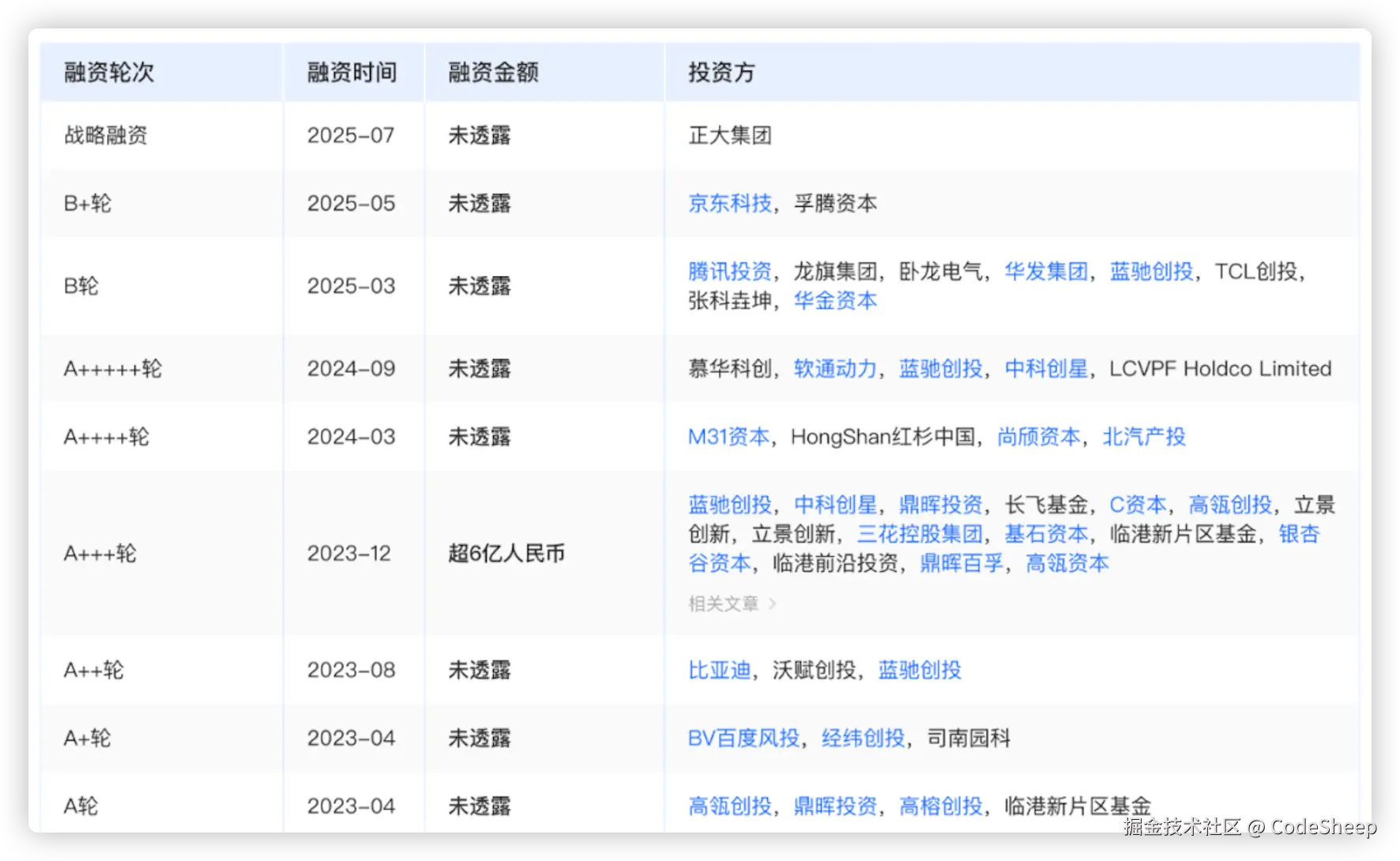
Task: Click the investor name TCL创投
Action: click(1256, 272)
